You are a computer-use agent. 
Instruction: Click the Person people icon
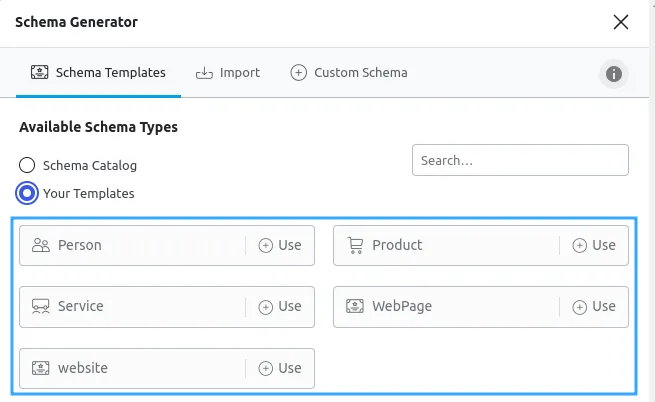coord(41,245)
